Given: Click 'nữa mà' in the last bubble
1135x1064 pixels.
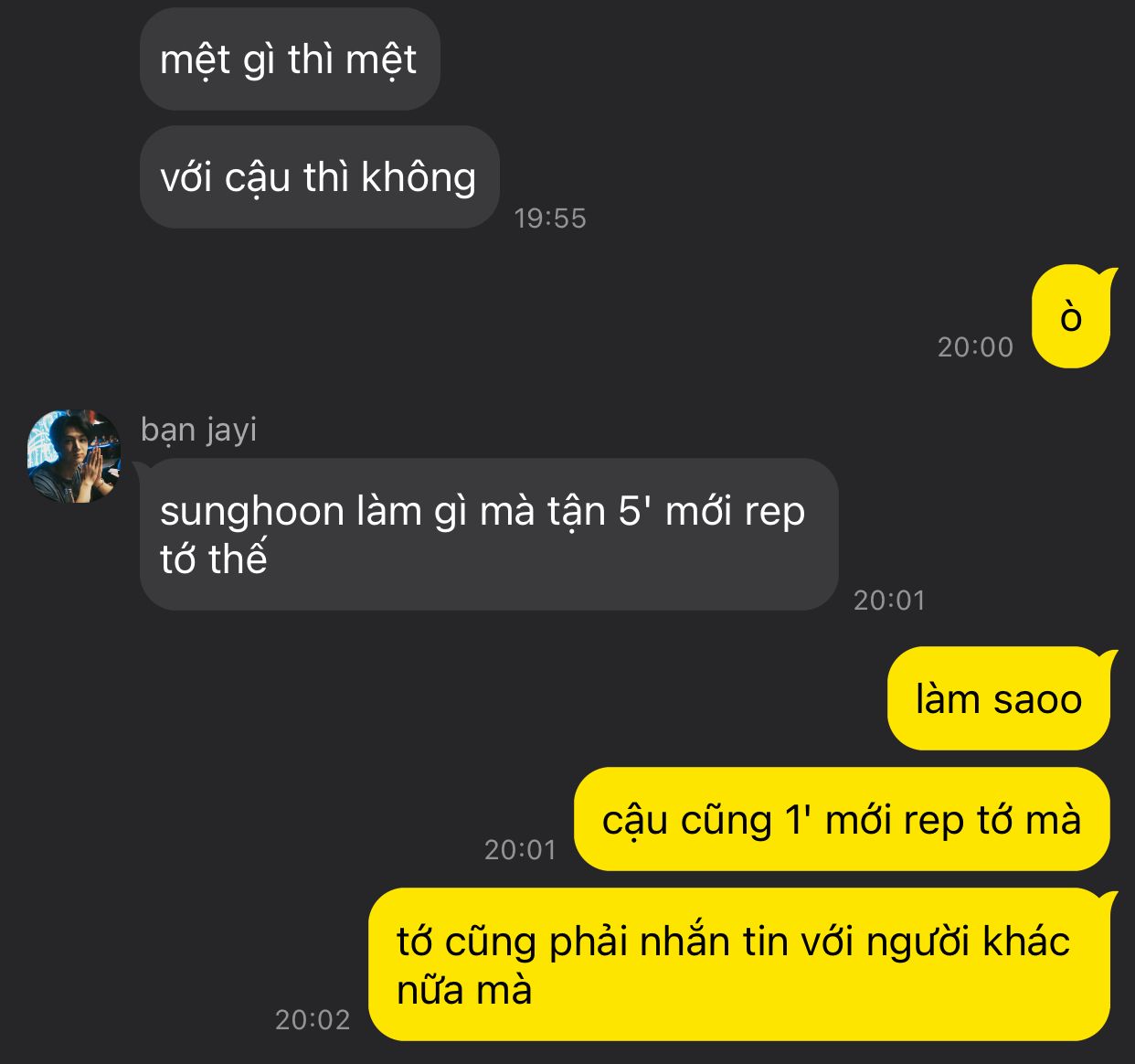Looking at the screenshot, I should [x=464, y=990].
